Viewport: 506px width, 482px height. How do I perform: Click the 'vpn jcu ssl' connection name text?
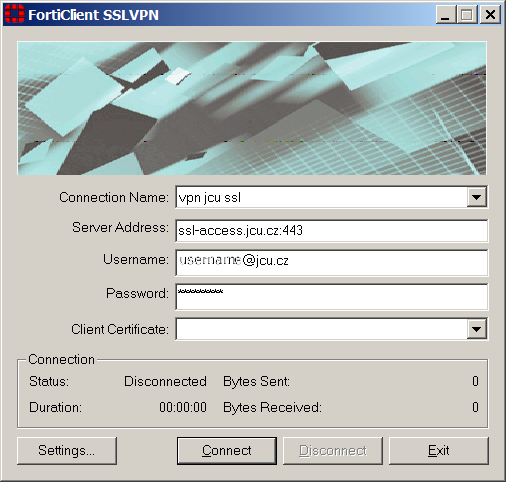pyautogui.click(x=209, y=198)
